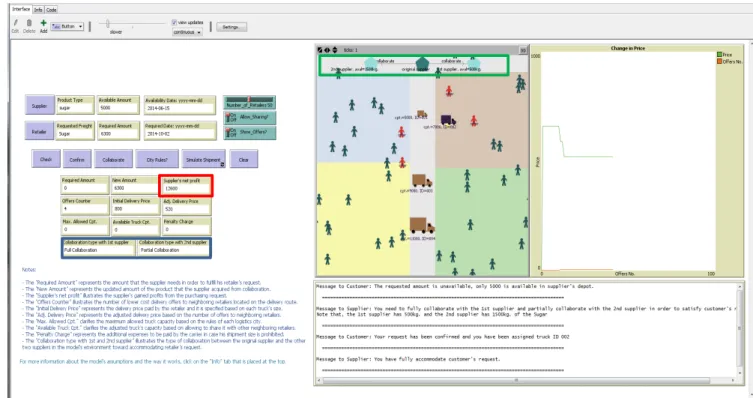753x398 pixels.
Task: Click the Supplier button
Action: click(39, 106)
